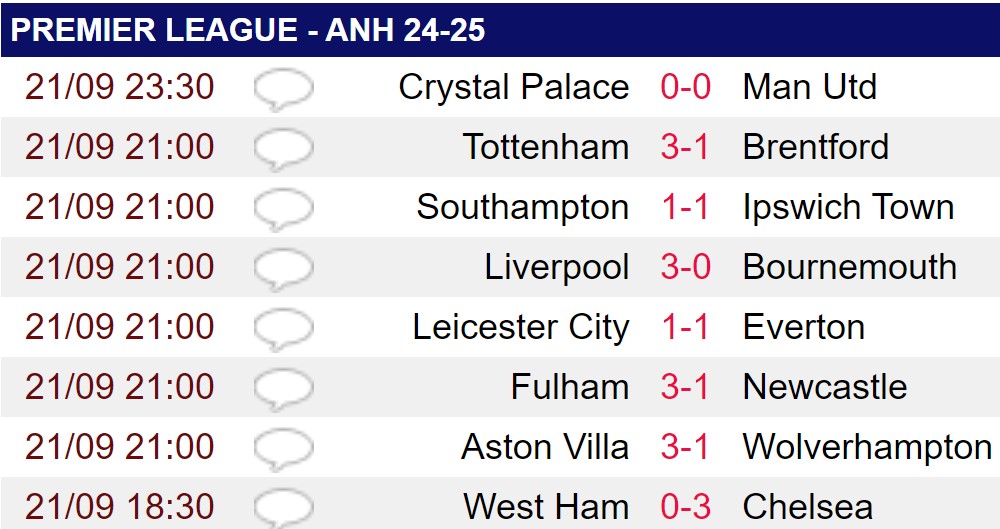The image size is (1000, 529).
Task: Open the Crystal Palace team link
Action: [514, 88]
